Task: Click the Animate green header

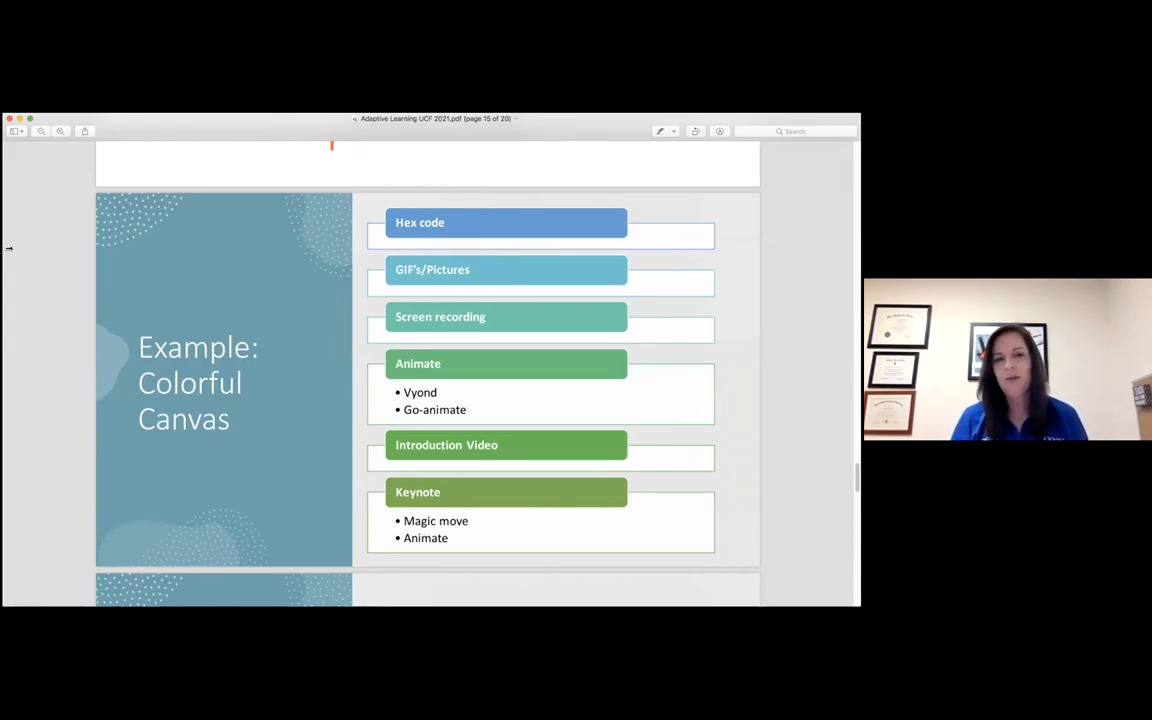Action: click(506, 364)
